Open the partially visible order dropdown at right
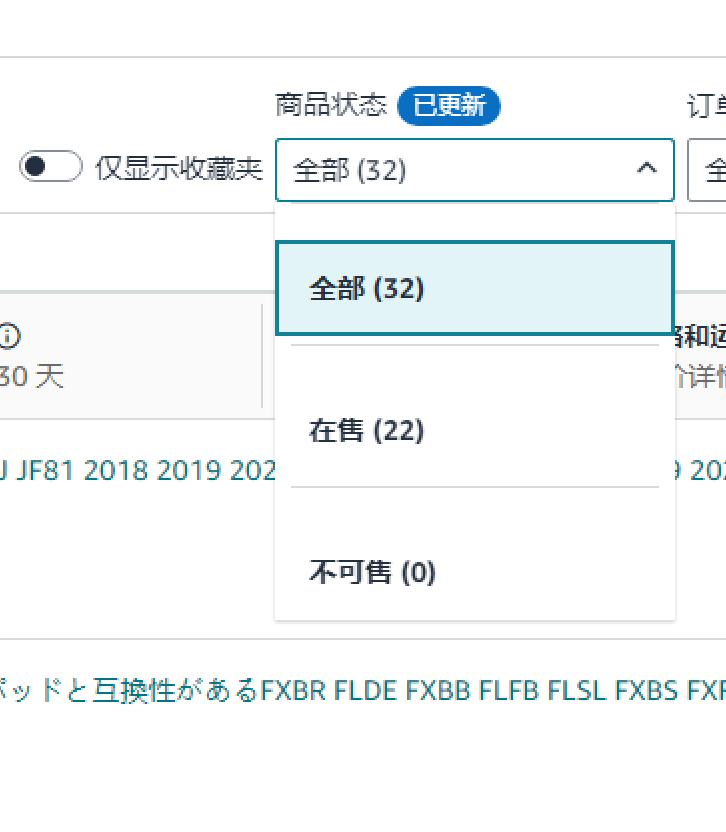This screenshot has width=726, height=832. [x=708, y=170]
